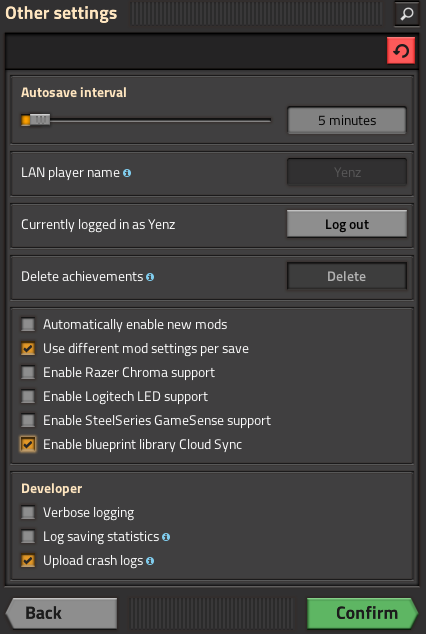
Task: Click the Delete achievements button
Action: (347, 276)
